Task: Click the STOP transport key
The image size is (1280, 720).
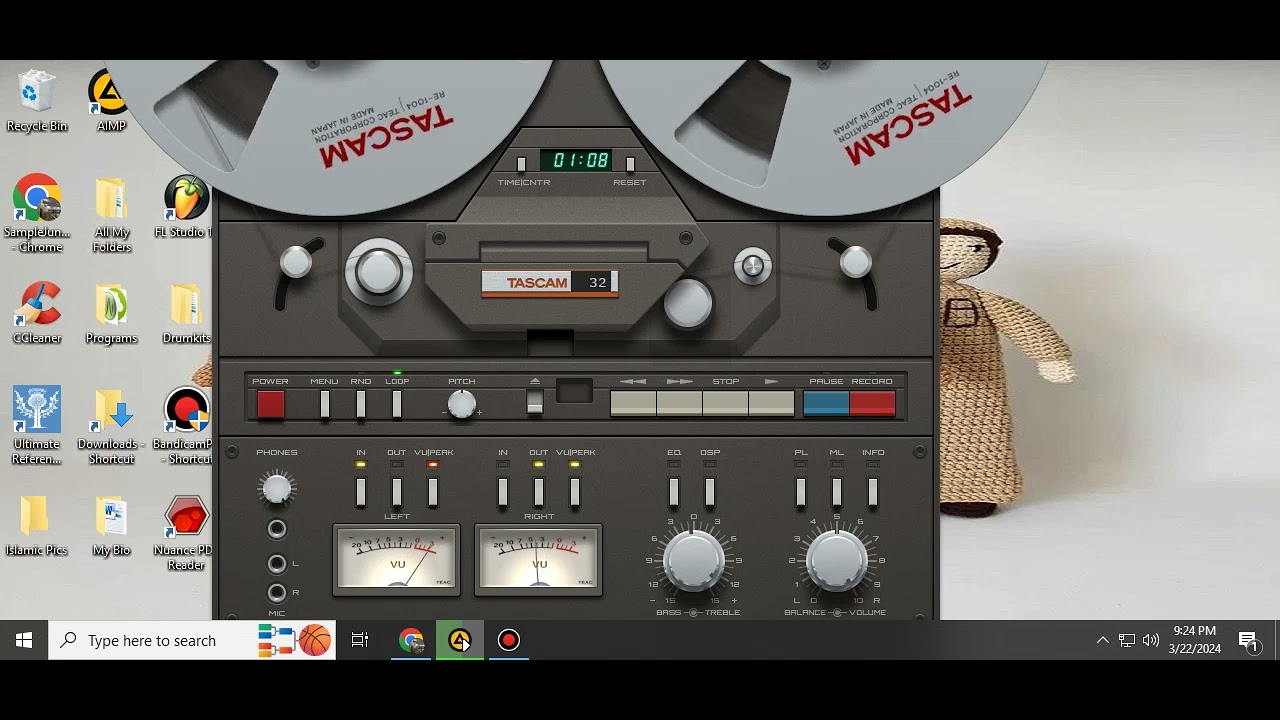Action: tap(725, 404)
